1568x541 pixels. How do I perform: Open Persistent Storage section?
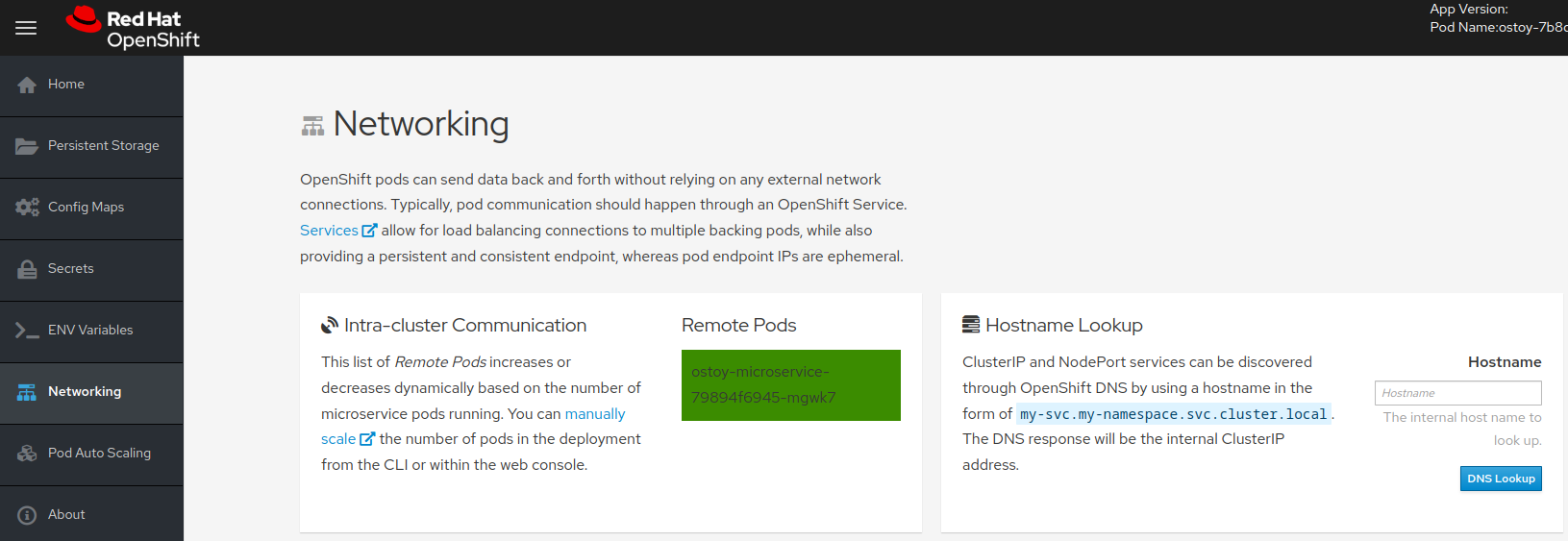91,147
